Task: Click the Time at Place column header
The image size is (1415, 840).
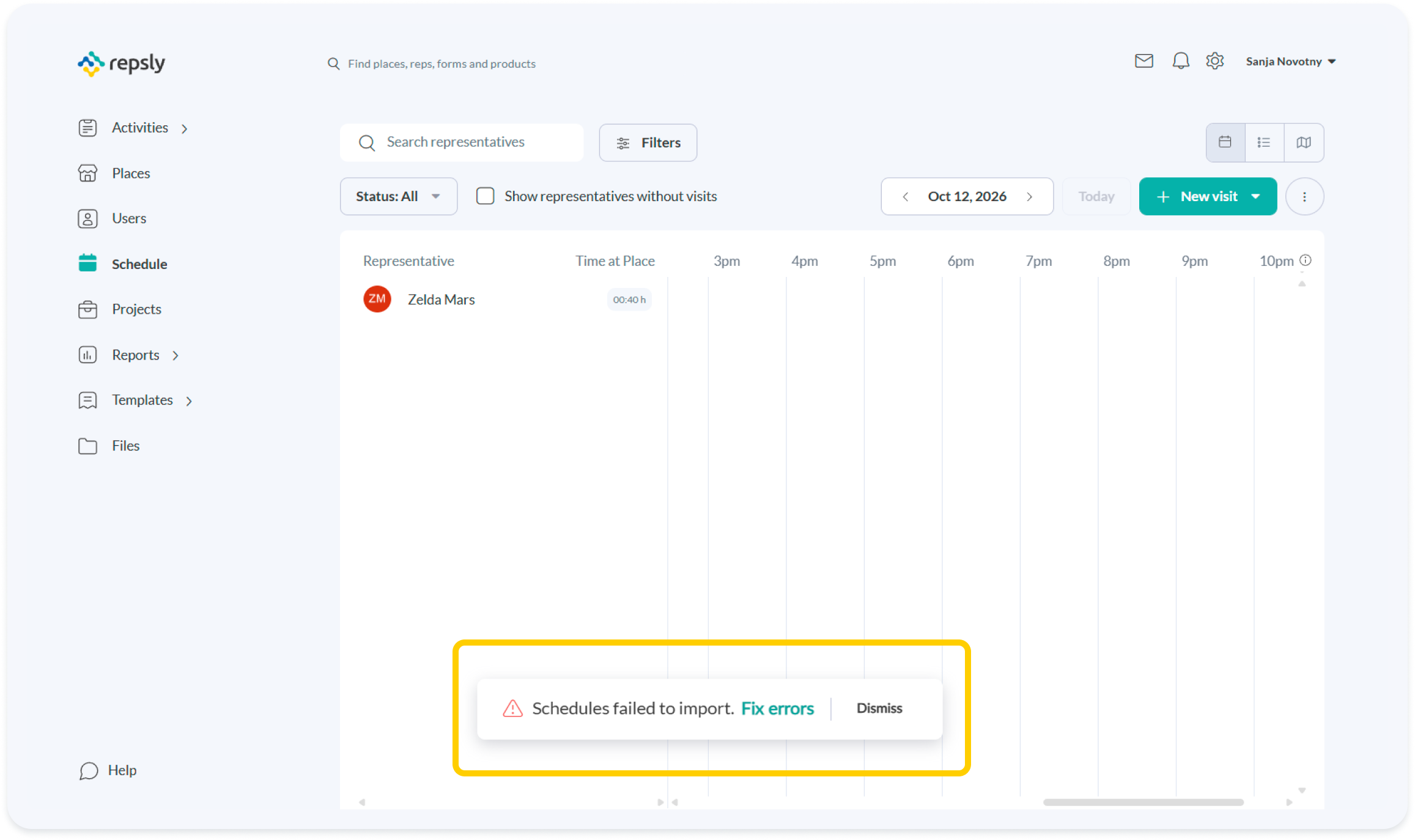Action: (615, 261)
